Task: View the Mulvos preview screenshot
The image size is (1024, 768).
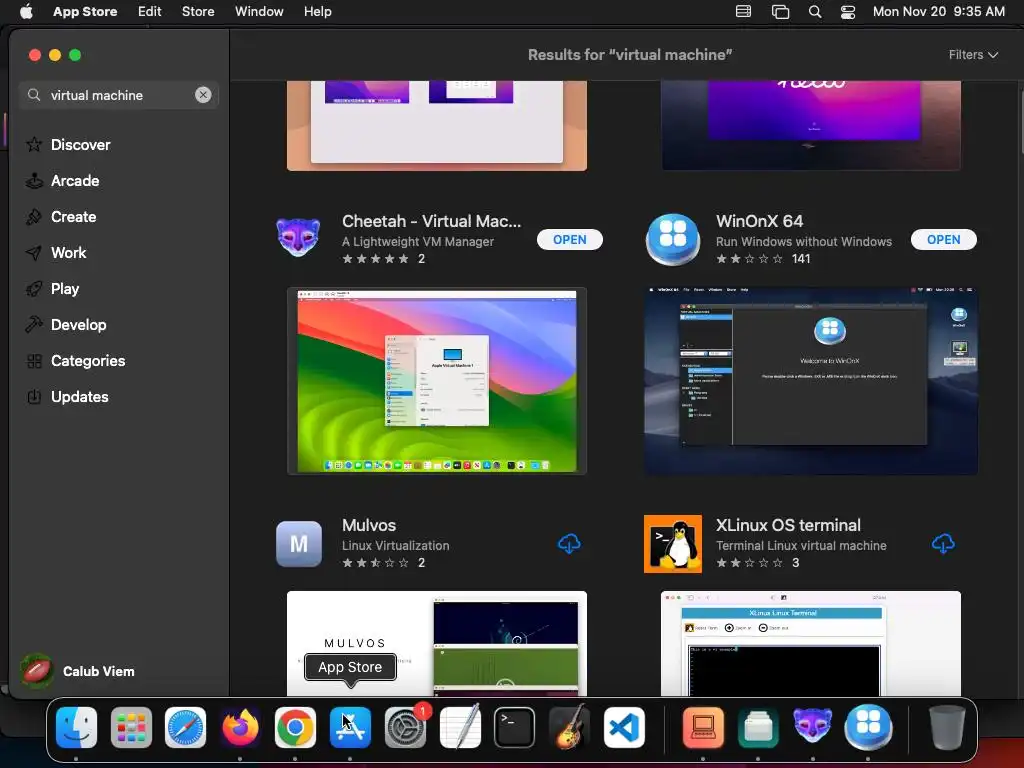Action: pyautogui.click(x=437, y=643)
